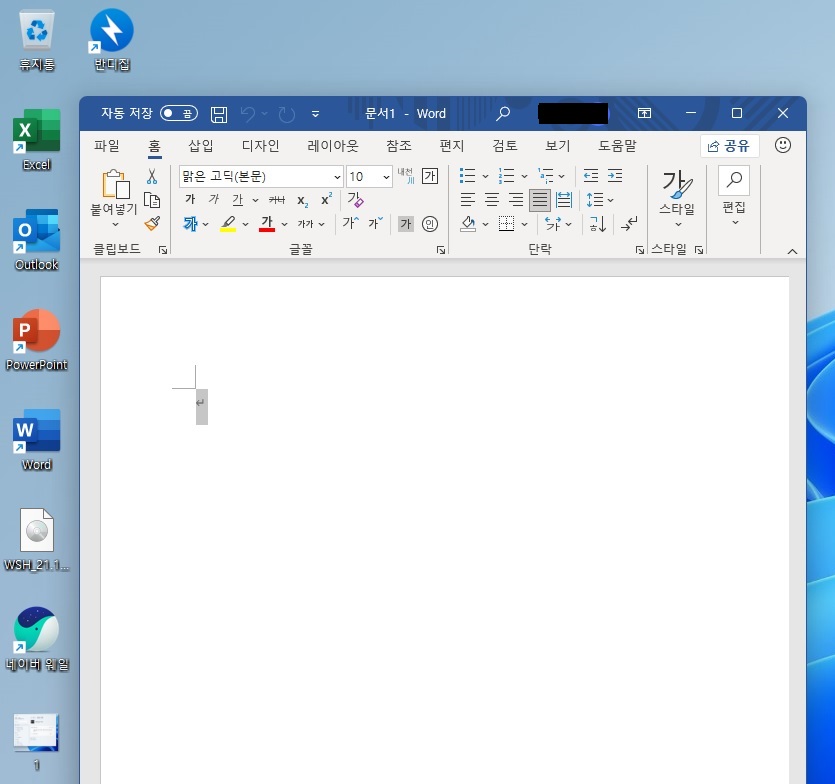Apply center text alignment

click(492, 200)
